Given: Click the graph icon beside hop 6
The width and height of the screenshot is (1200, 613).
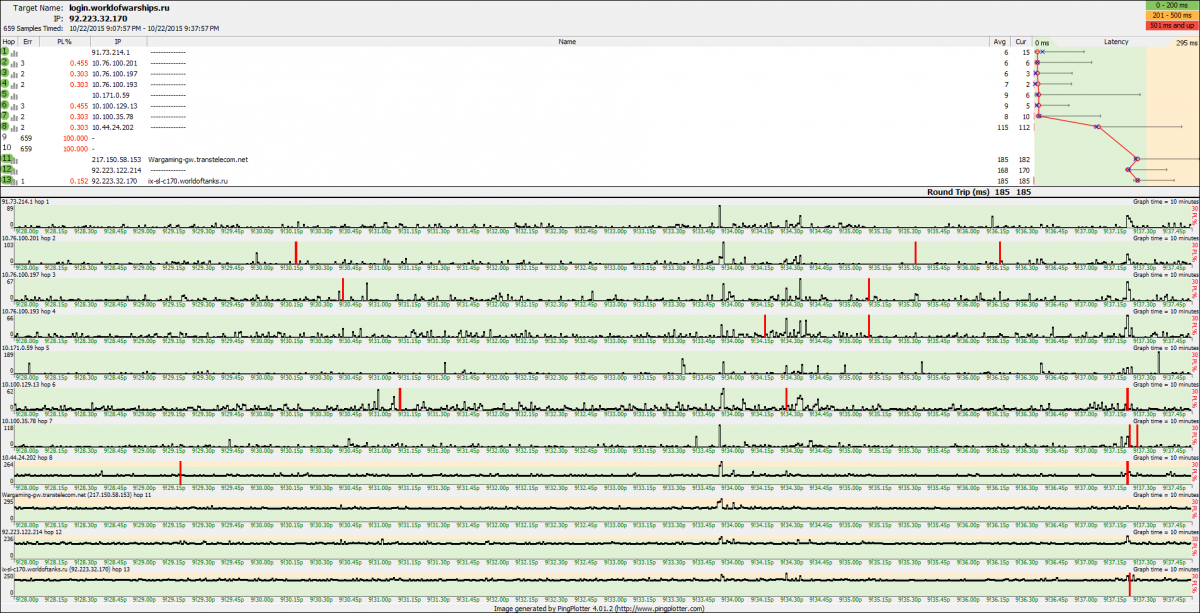Looking at the screenshot, I should 16,106.
